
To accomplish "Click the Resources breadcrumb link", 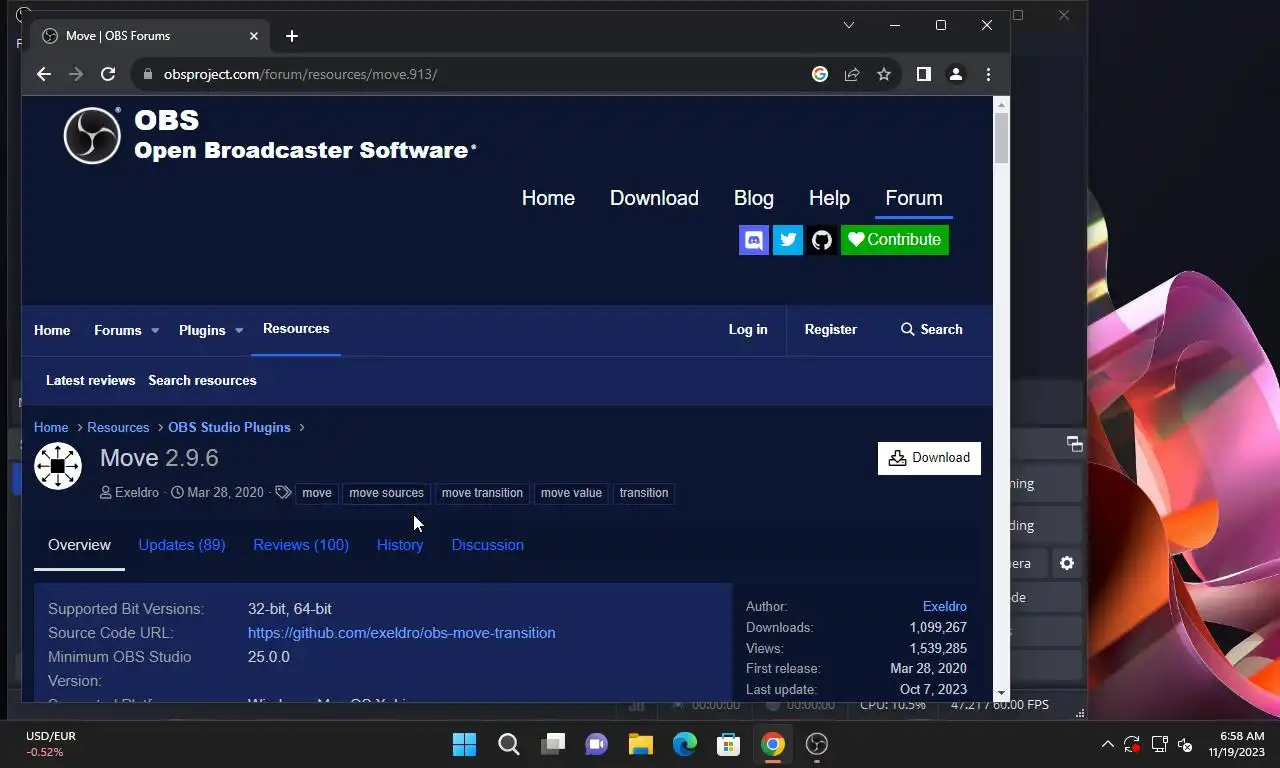I will point(118,427).
